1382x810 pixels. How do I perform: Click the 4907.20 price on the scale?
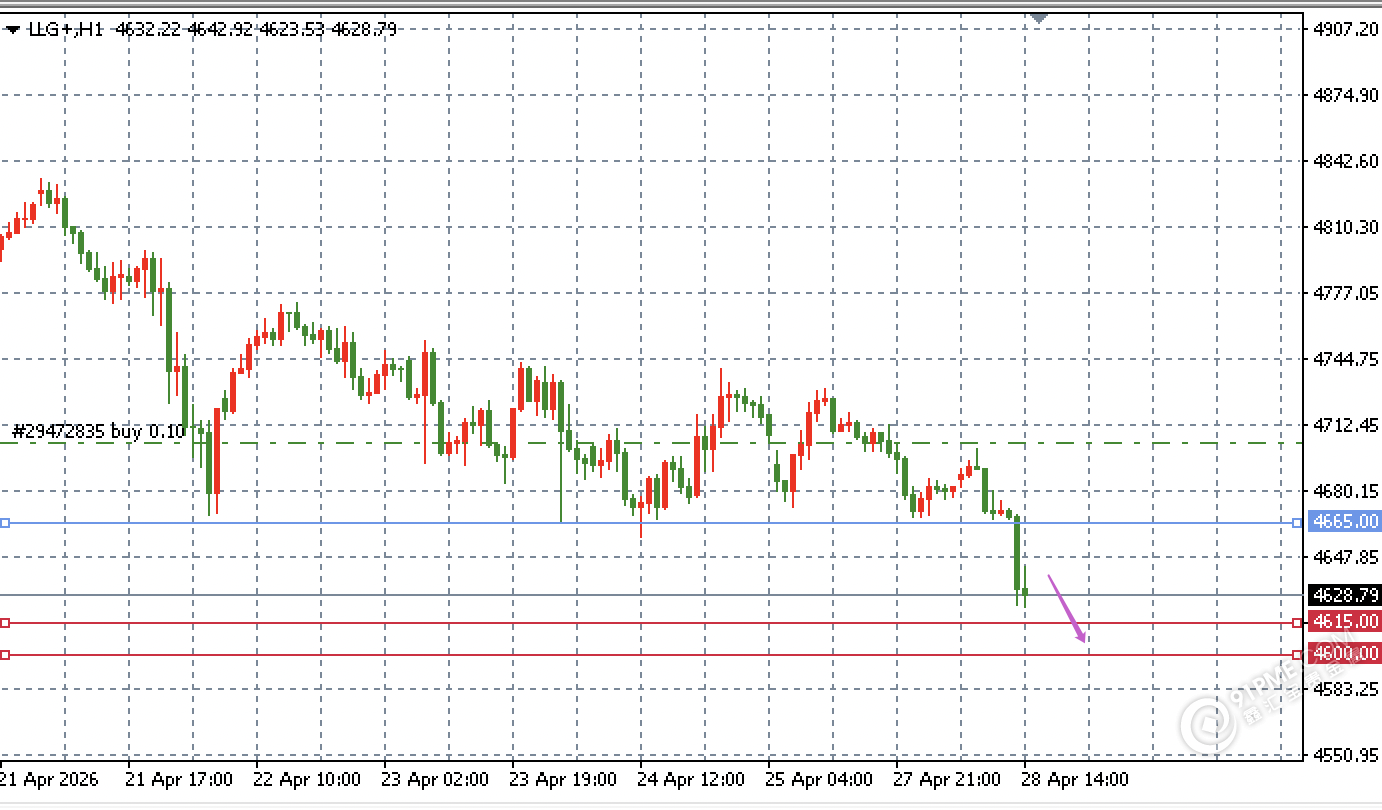[1345, 29]
